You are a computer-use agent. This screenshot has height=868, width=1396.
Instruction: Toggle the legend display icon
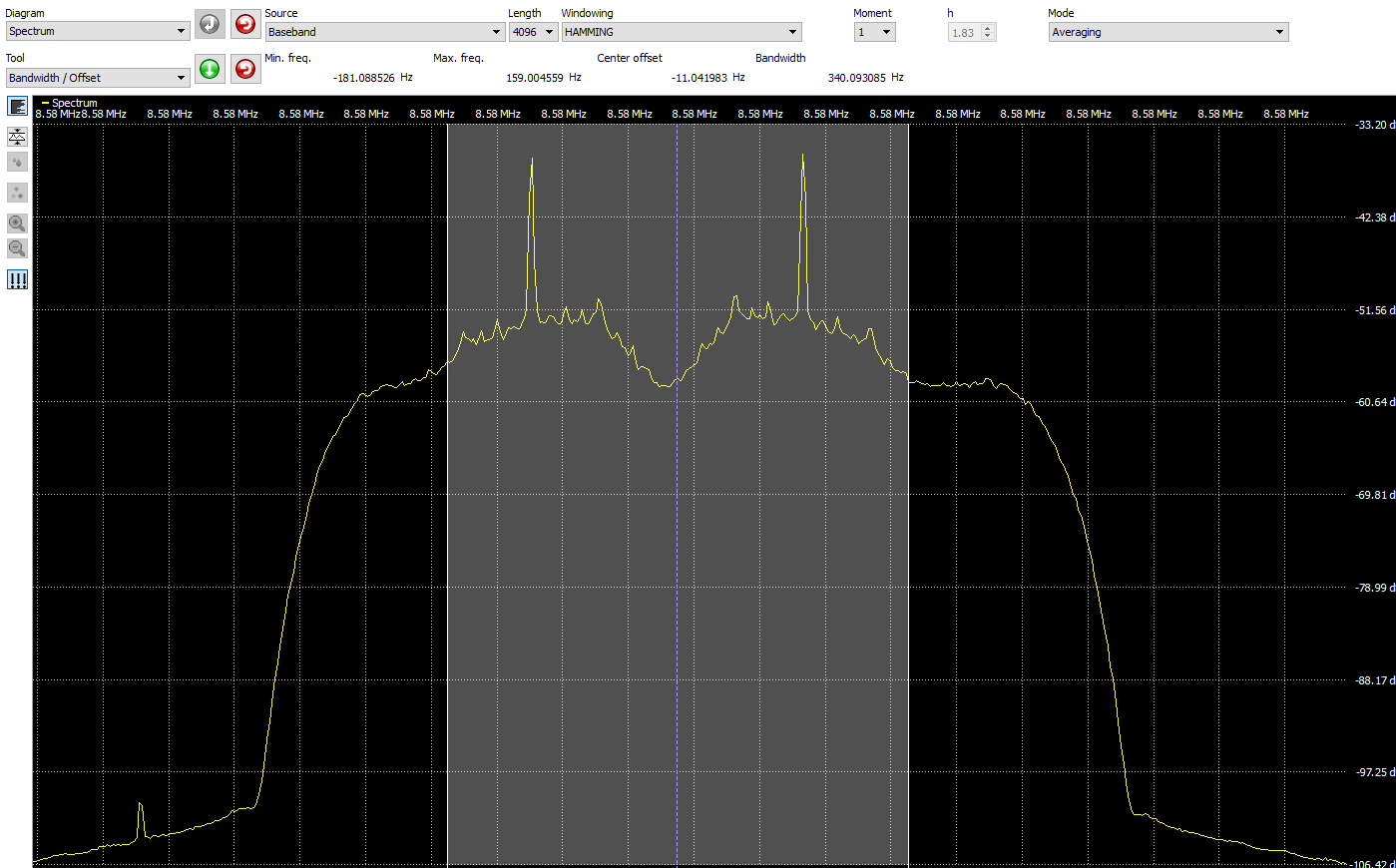[x=17, y=106]
